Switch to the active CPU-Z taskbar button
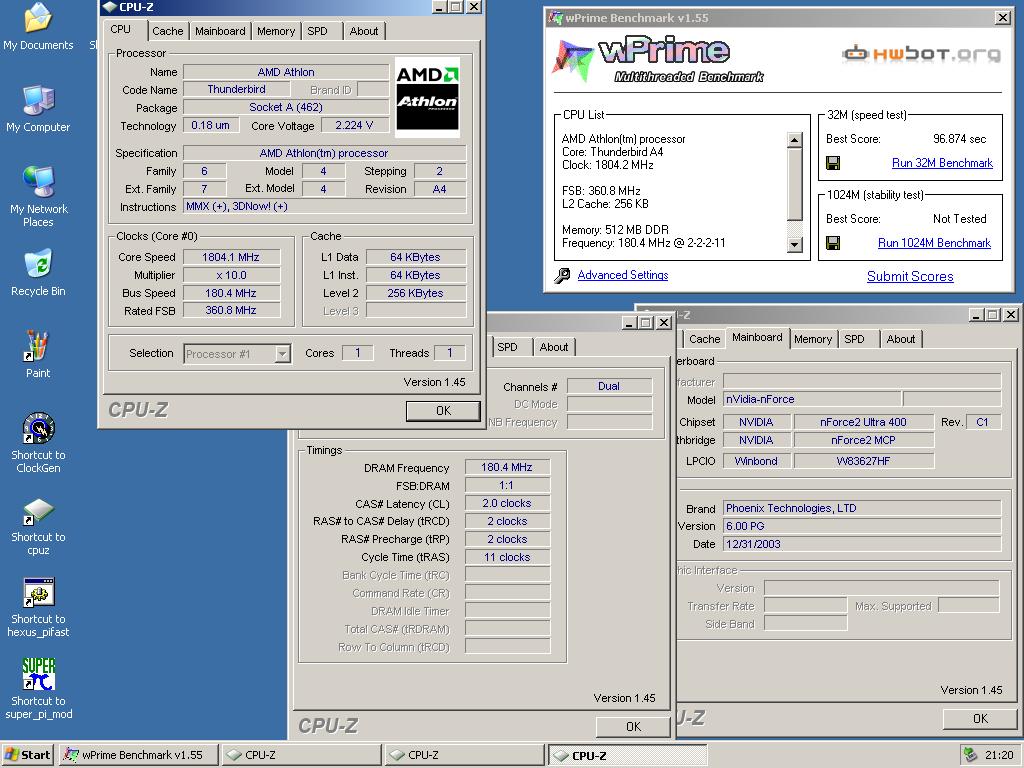1024x768 pixels. (627, 755)
